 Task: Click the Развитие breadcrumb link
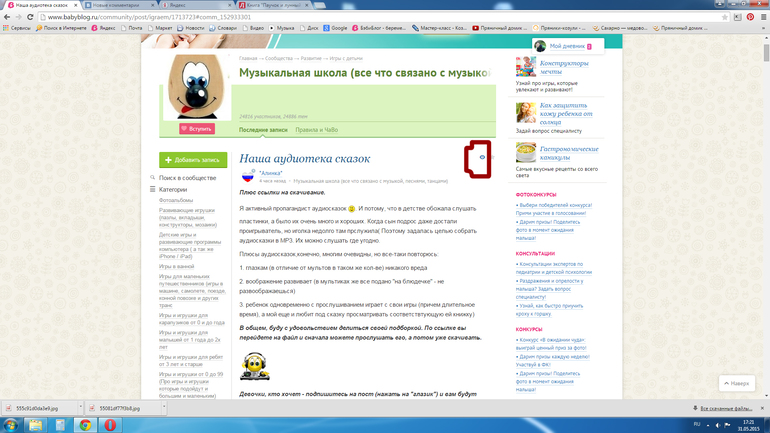click(x=311, y=58)
